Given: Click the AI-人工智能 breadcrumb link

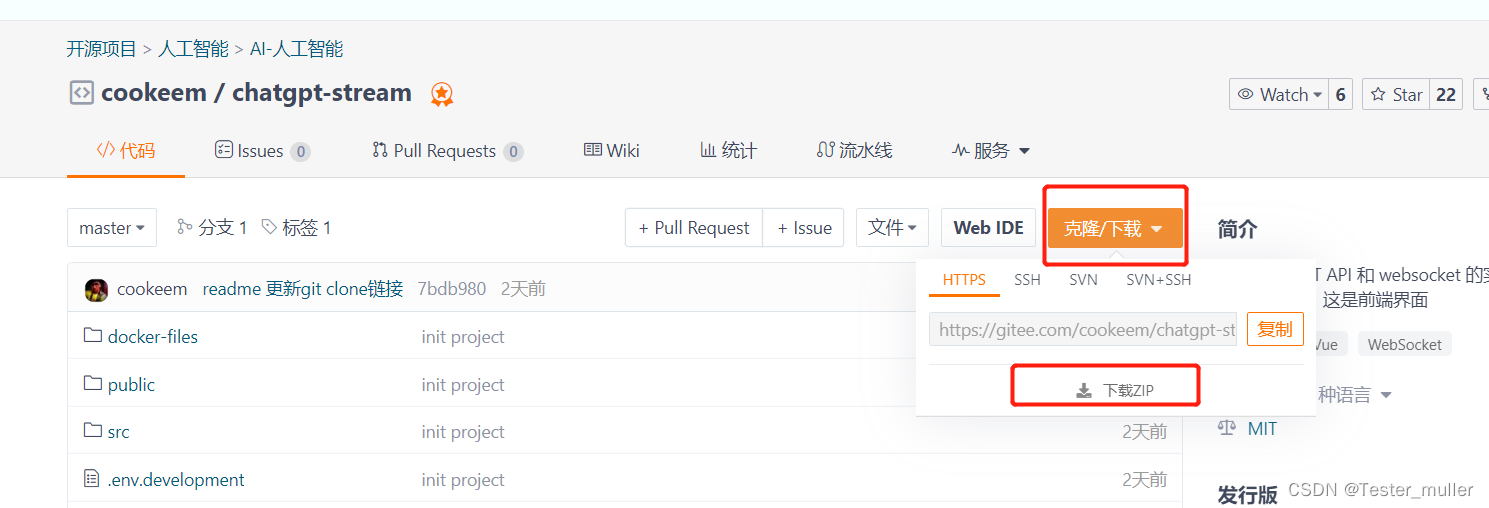Looking at the screenshot, I should coord(297,48).
